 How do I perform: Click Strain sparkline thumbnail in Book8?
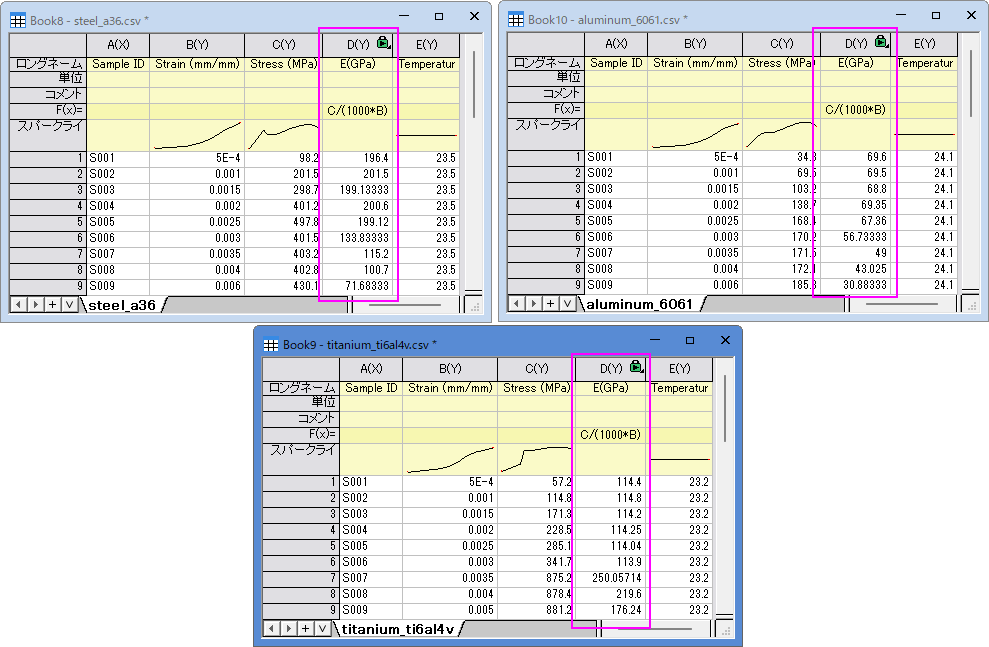tap(197, 135)
